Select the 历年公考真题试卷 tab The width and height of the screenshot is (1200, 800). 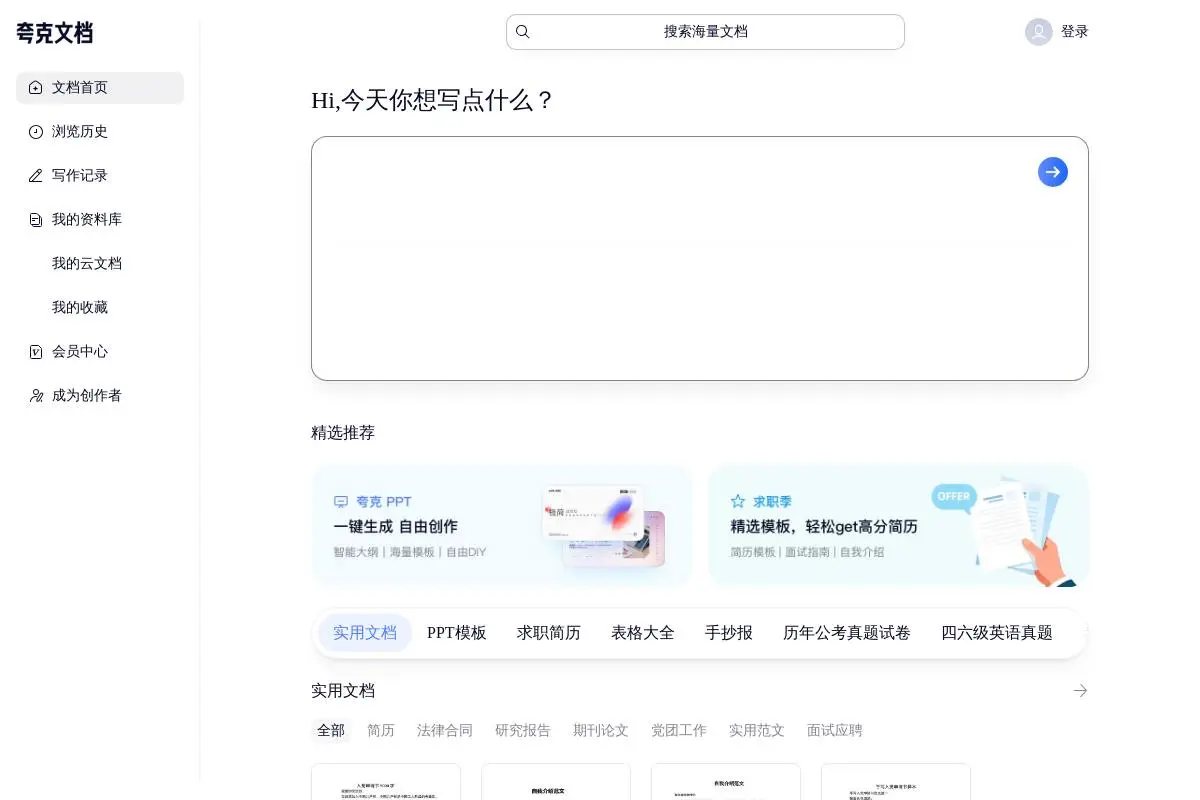coord(847,633)
